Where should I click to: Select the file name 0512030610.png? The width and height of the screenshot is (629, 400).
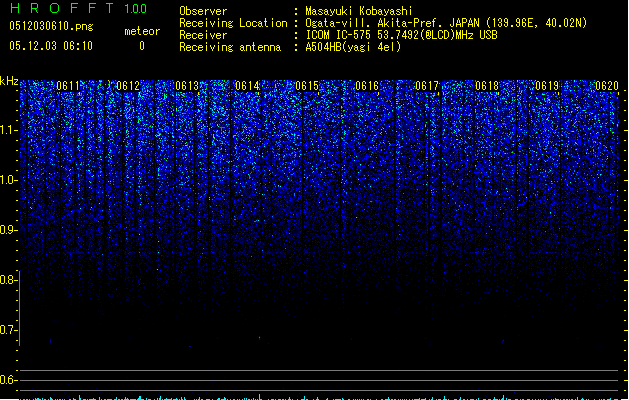[x=51, y=26]
